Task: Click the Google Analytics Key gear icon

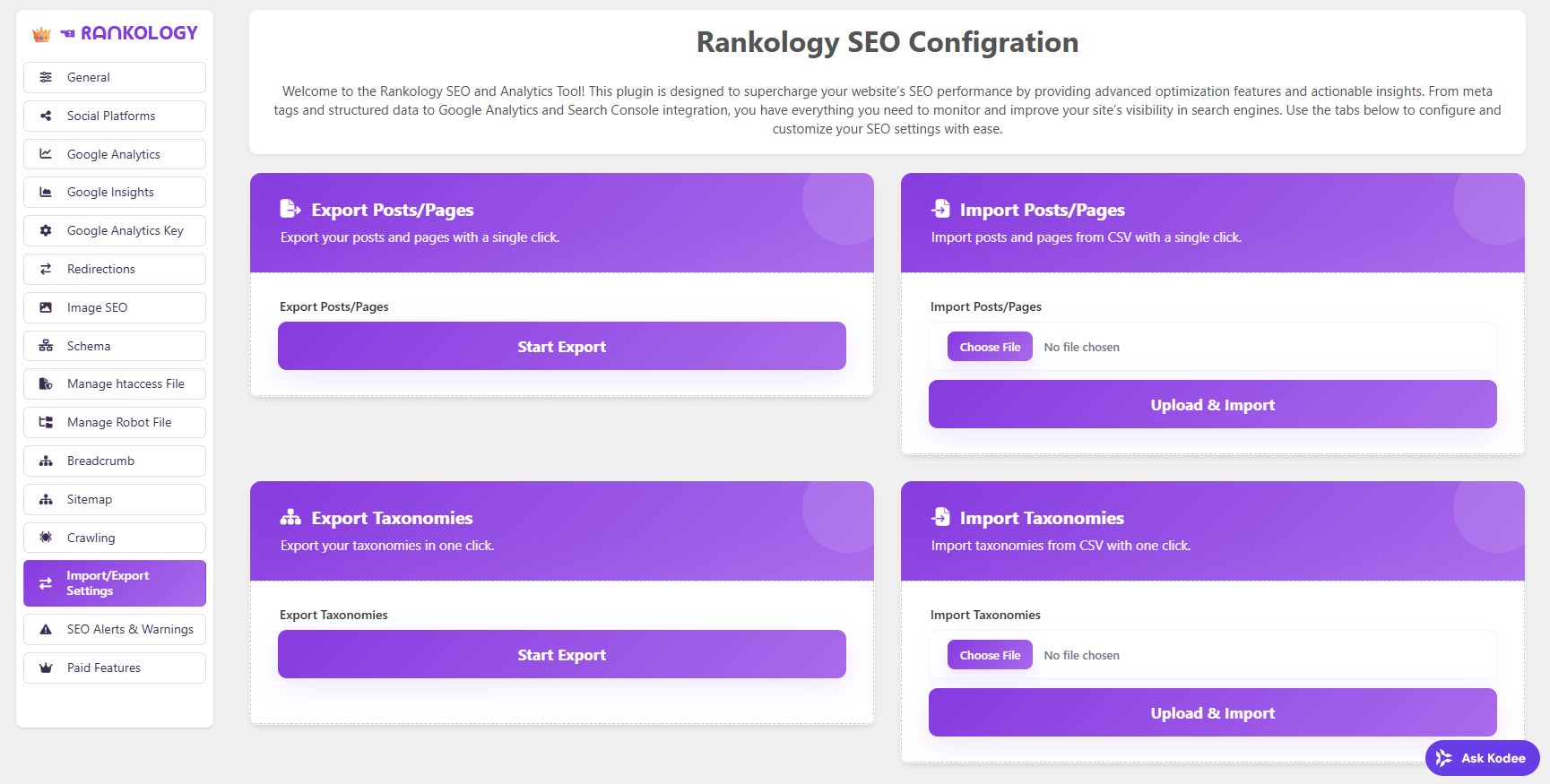Action: click(46, 230)
